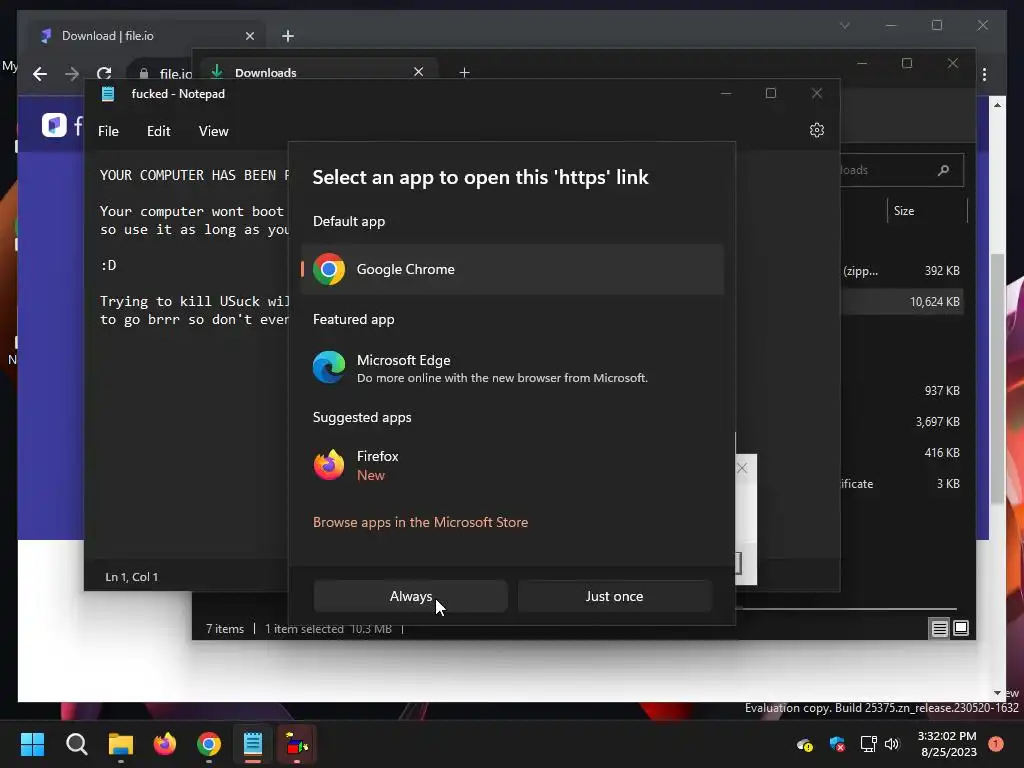1024x768 pixels.
Task: Switch File Explorer to large icons view
Action: tap(961, 628)
